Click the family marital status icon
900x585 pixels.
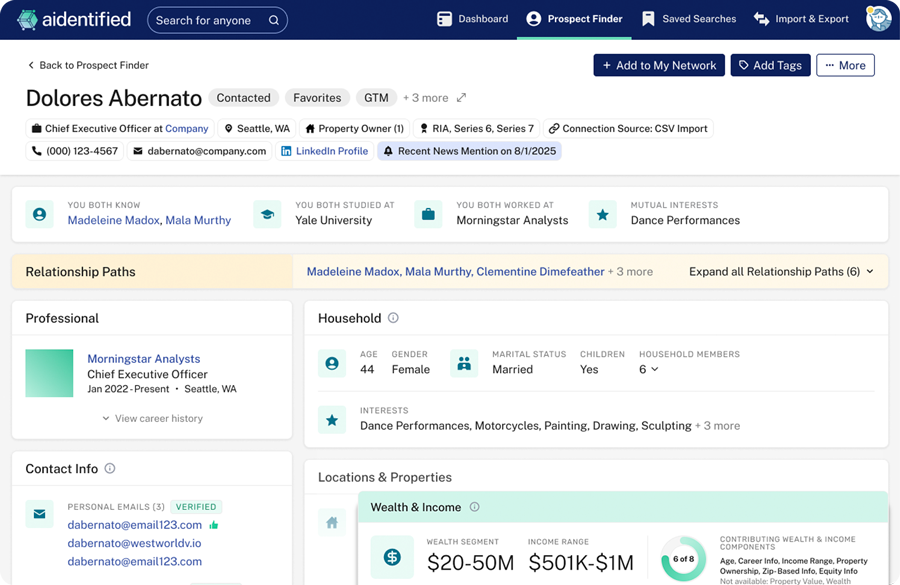tap(464, 363)
